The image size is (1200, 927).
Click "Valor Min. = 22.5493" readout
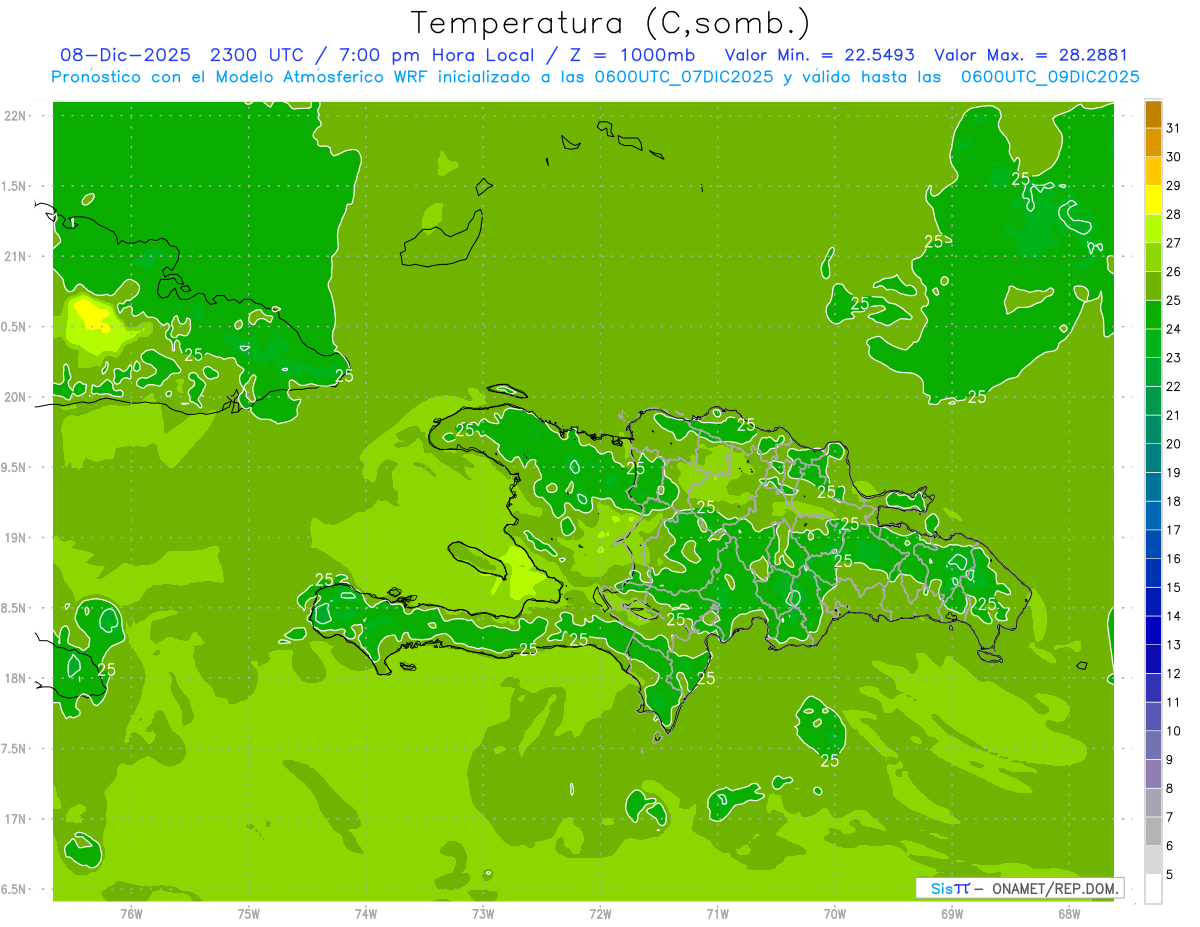pyautogui.click(x=820, y=56)
